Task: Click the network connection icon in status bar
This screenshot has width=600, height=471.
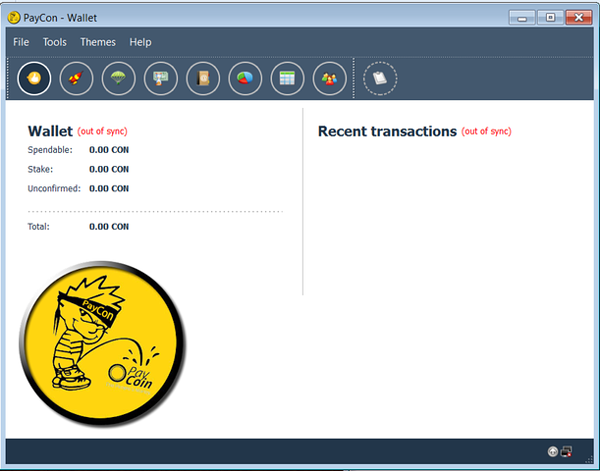Action: click(x=566, y=452)
